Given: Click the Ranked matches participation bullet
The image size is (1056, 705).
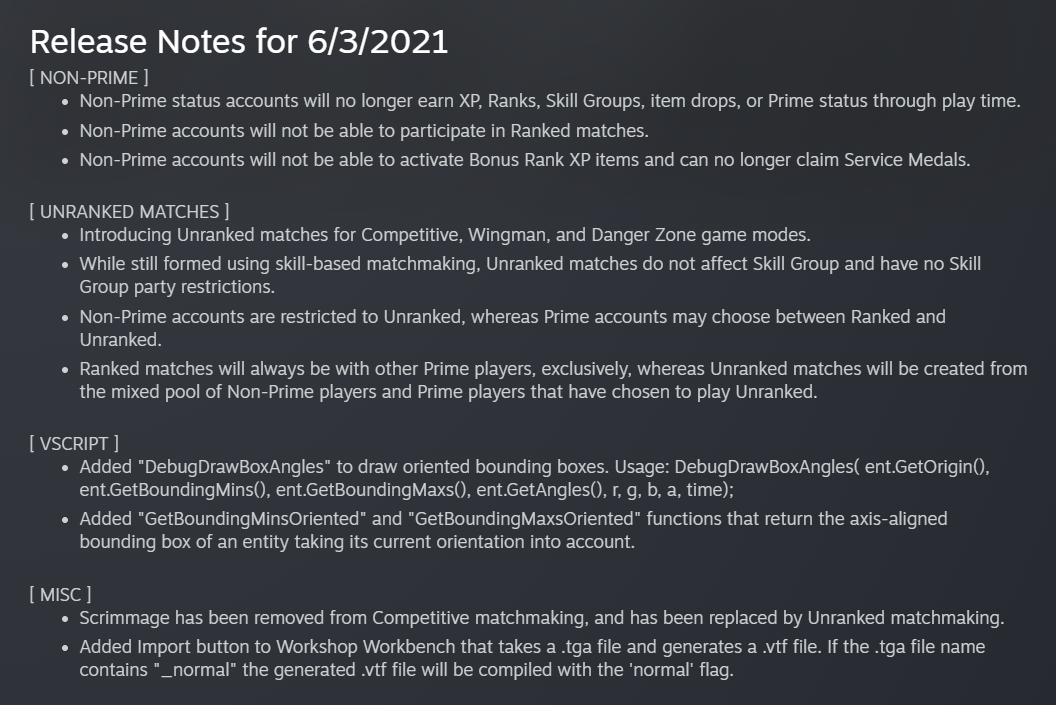Looking at the screenshot, I should coord(364,131).
